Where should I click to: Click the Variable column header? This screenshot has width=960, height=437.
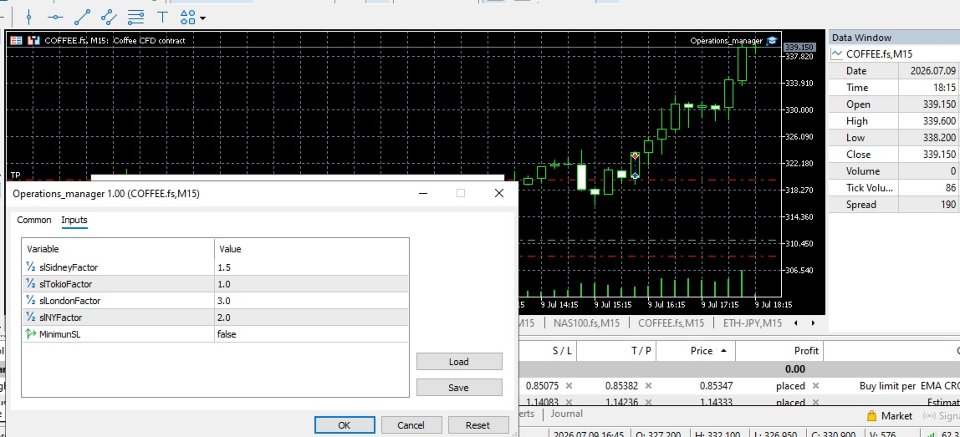coord(119,249)
